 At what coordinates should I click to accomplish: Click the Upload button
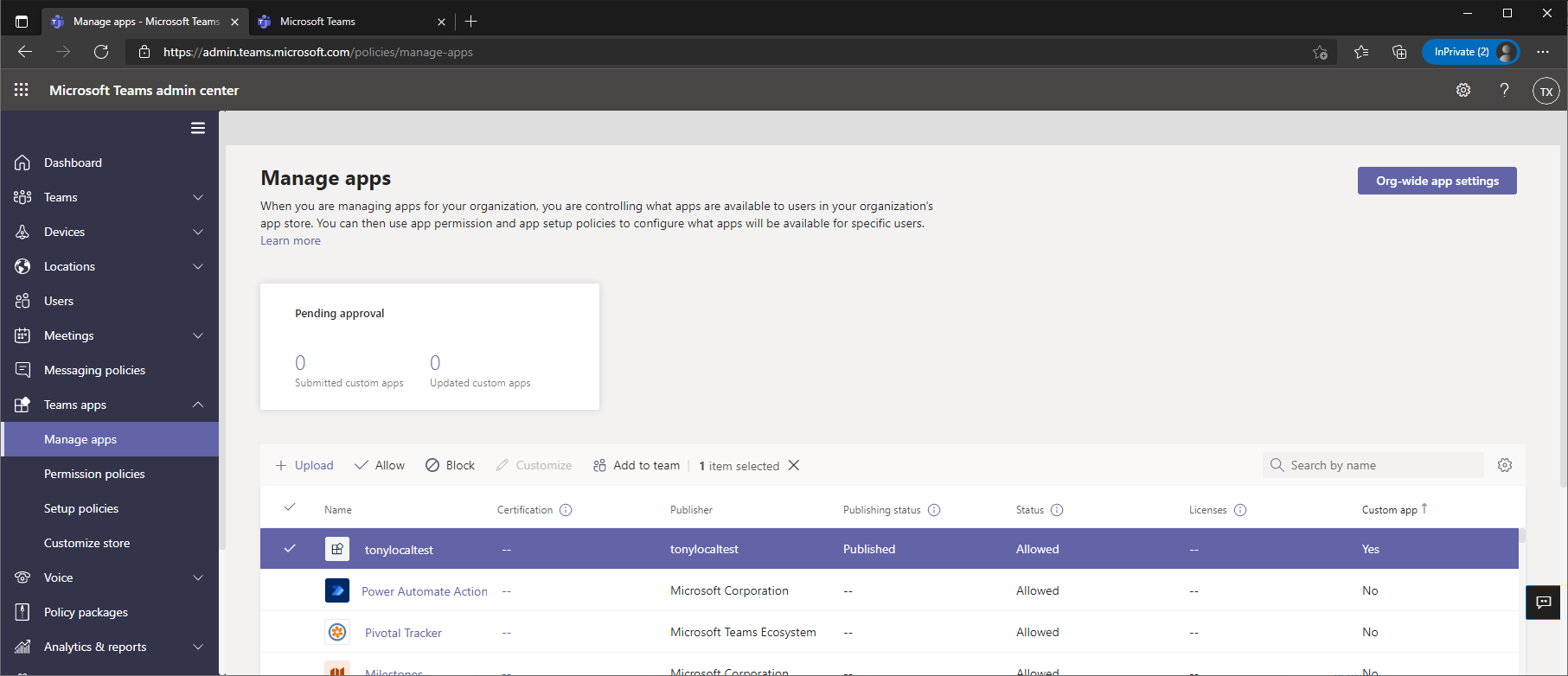click(x=304, y=465)
